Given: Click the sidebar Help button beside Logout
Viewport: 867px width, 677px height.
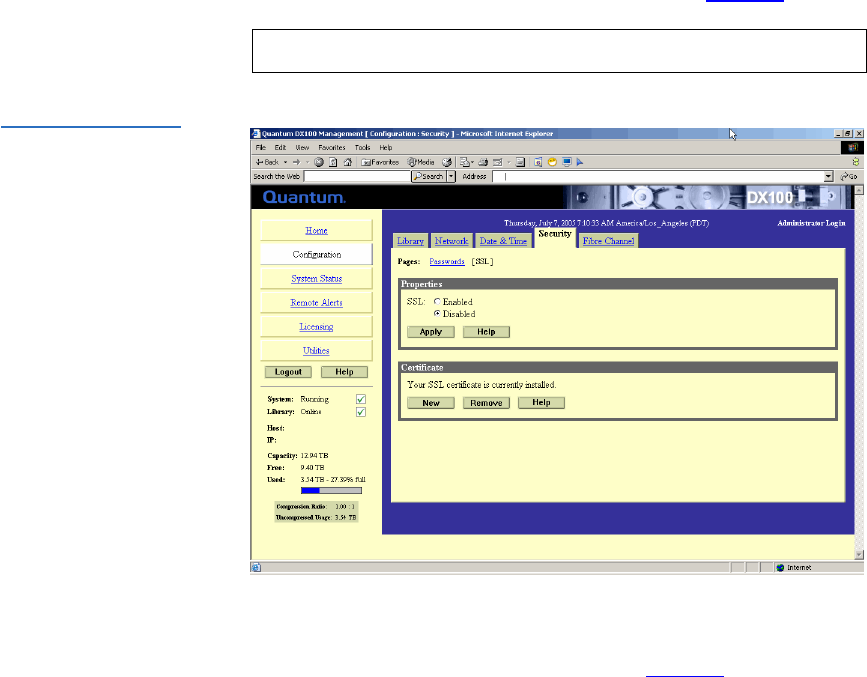Looking at the screenshot, I should pyautogui.click(x=344, y=372).
